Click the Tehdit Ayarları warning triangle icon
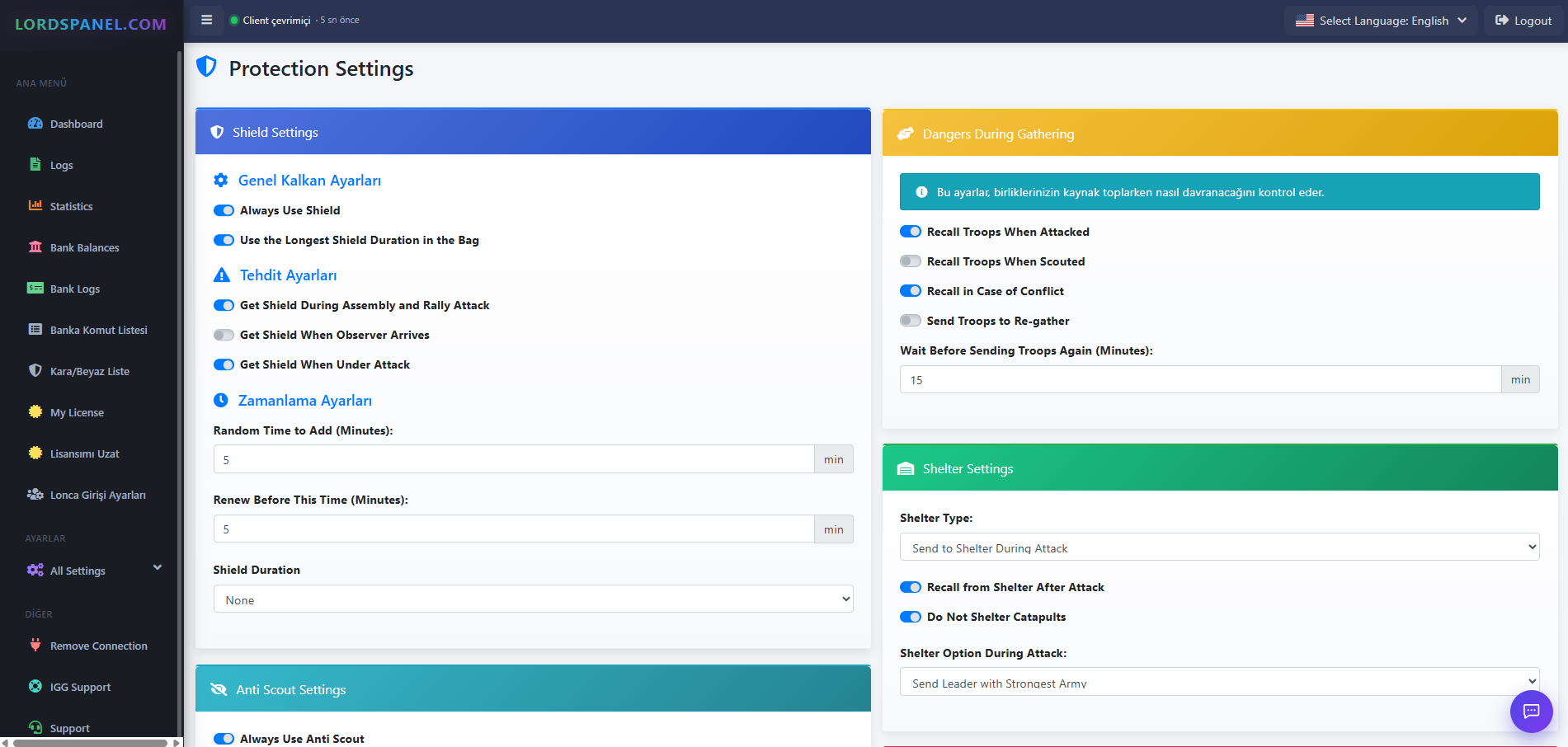The width and height of the screenshot is (1568, 747). [222, 275]
